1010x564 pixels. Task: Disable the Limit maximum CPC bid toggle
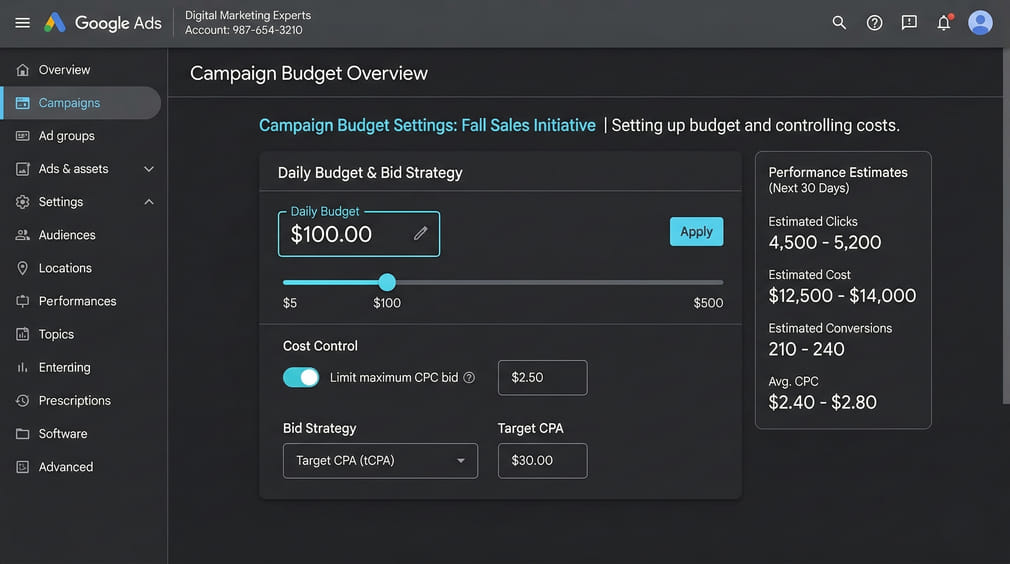coord(301,377)
